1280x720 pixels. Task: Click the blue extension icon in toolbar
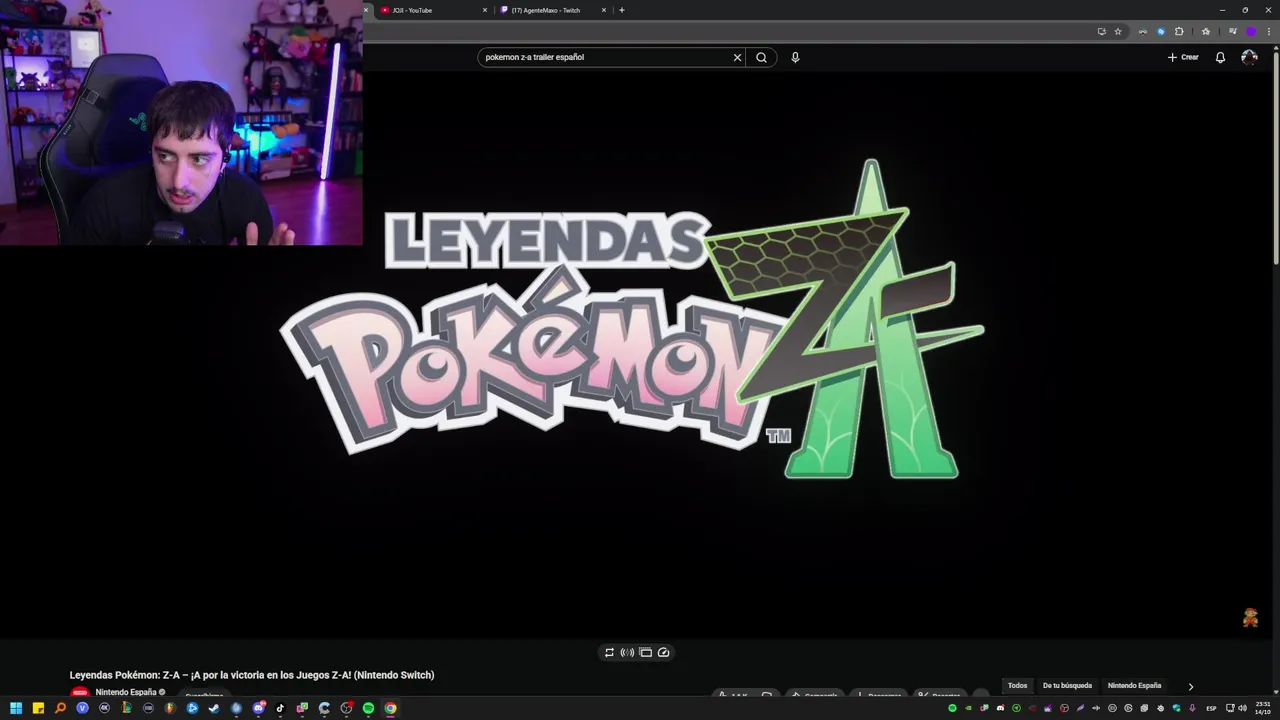click(1161, 31)
